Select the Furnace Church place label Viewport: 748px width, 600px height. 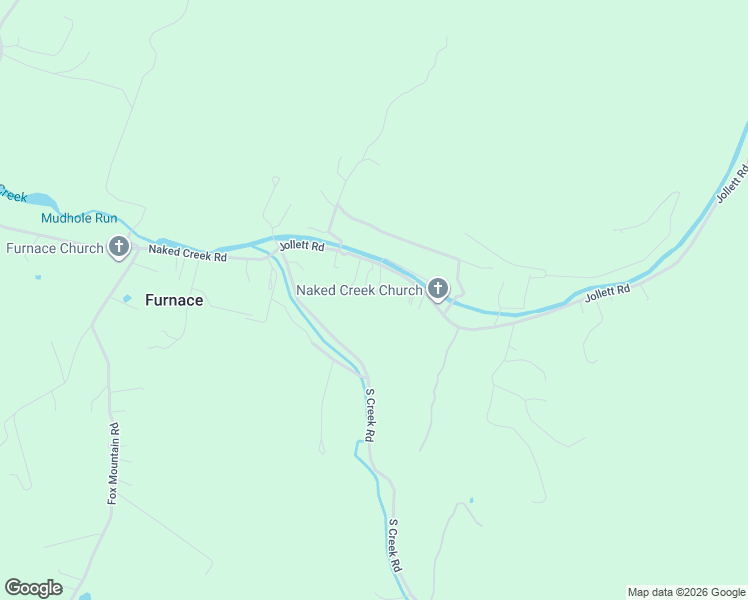click(x=55, y=248)
